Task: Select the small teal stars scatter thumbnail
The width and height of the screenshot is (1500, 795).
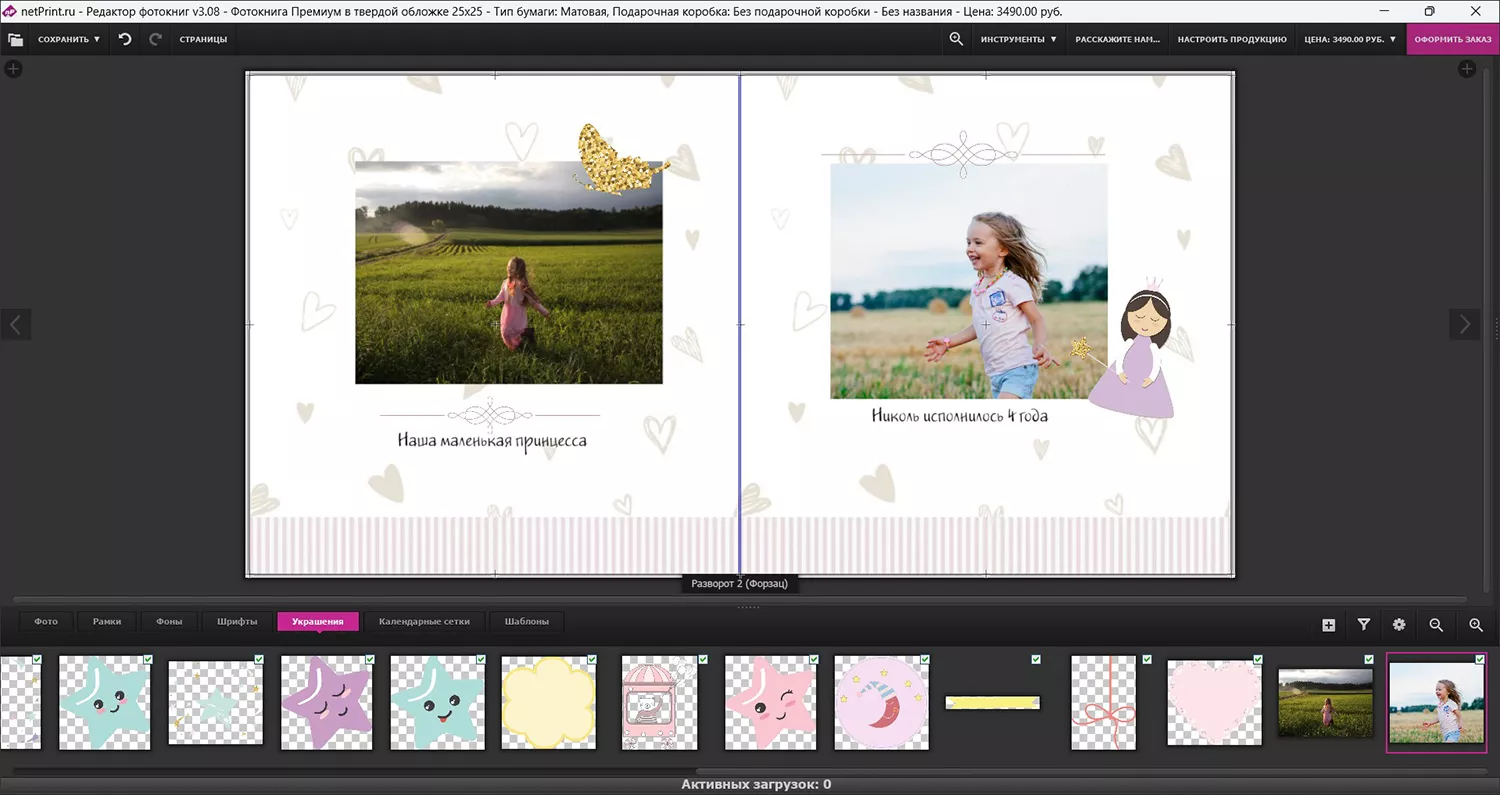Action: click(x=215, y=702)
